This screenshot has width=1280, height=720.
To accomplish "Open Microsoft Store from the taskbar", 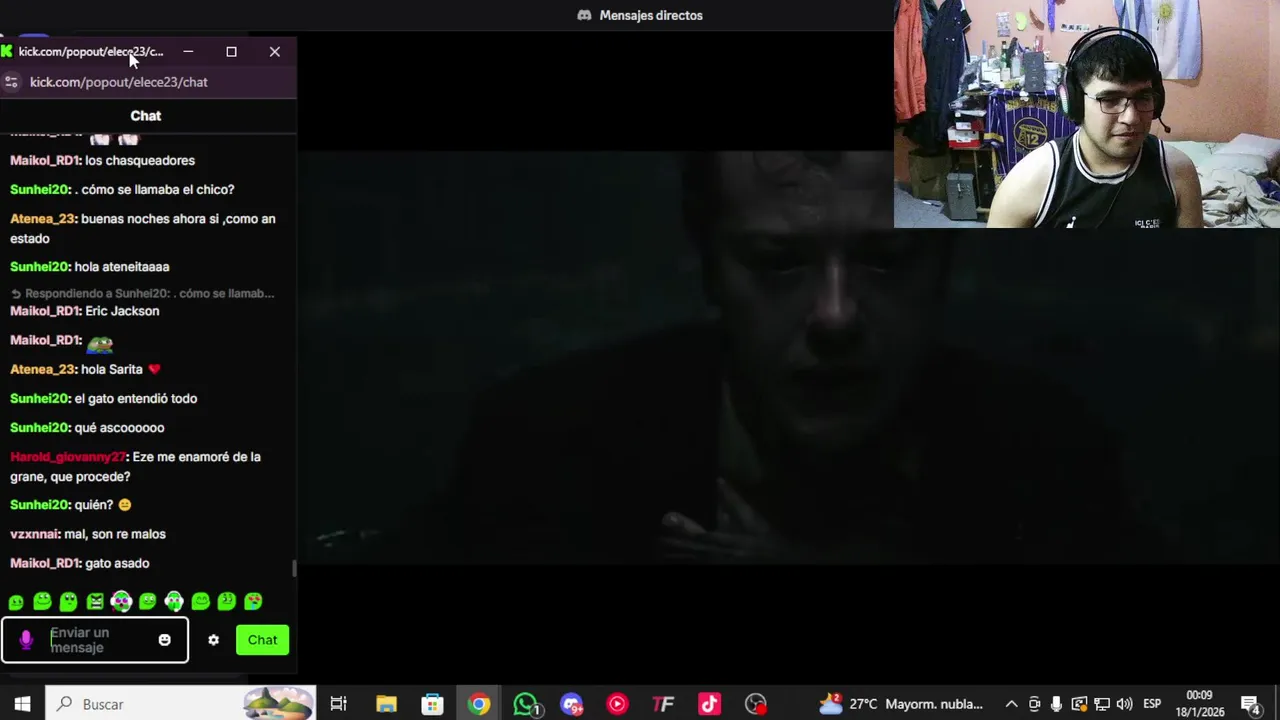I will click(x=432, y=704).
